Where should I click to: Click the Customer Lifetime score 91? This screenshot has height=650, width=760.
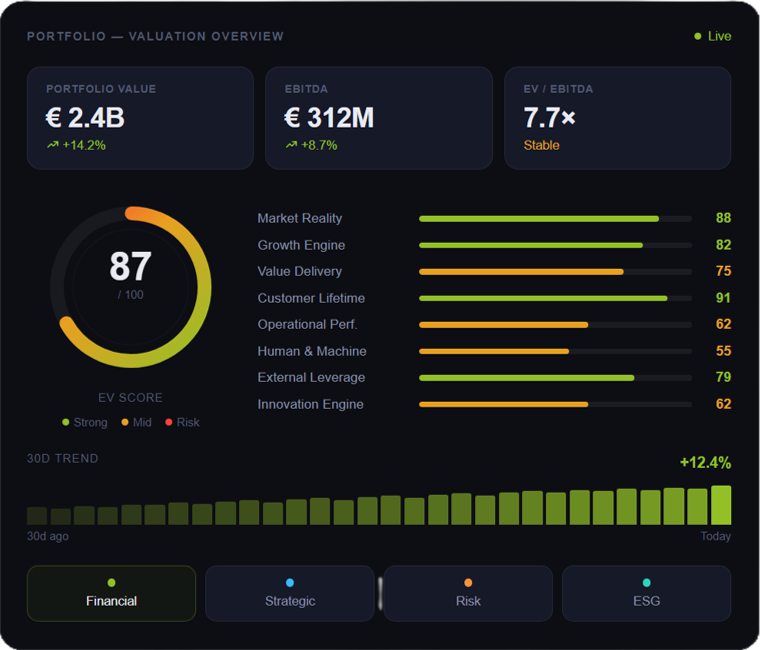pyautogui.click(x=723, y=298)
